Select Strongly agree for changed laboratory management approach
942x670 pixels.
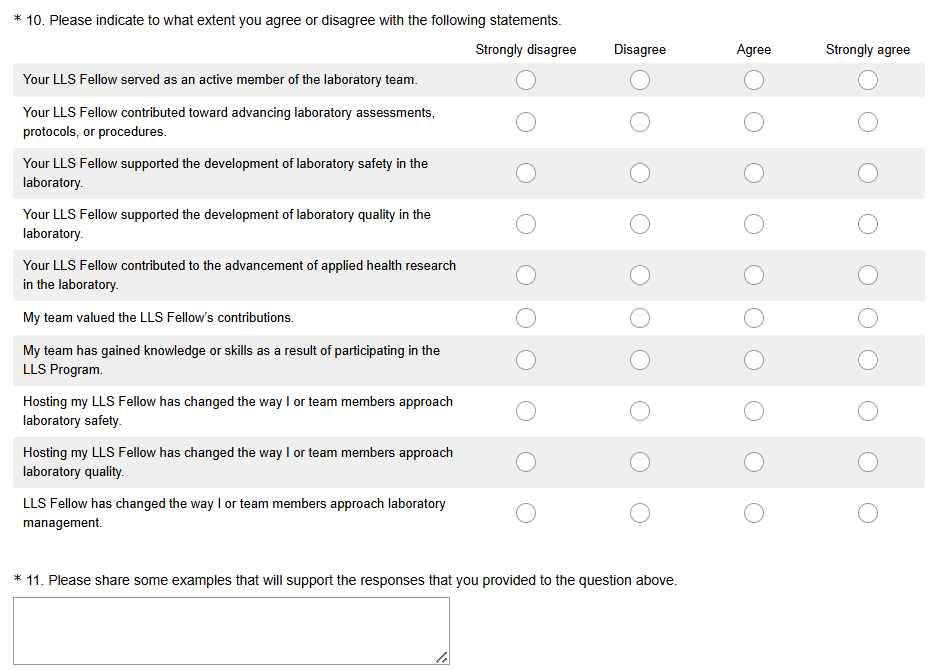coord(868,513)
